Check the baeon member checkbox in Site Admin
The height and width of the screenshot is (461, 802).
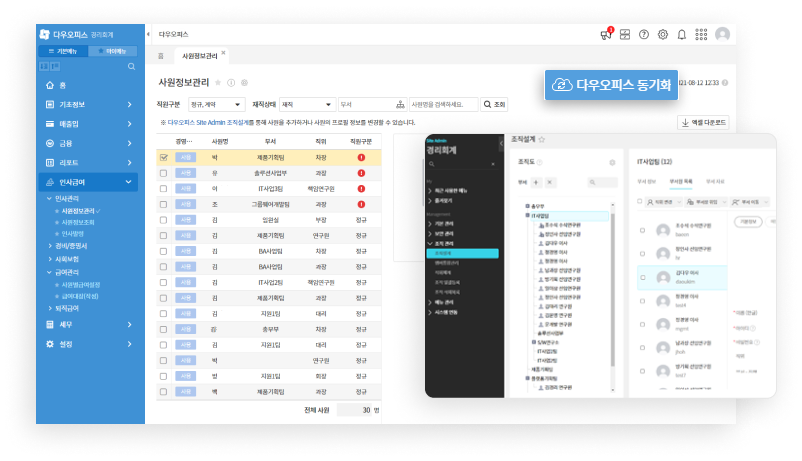pyautogui.click(x=642, y=230)
